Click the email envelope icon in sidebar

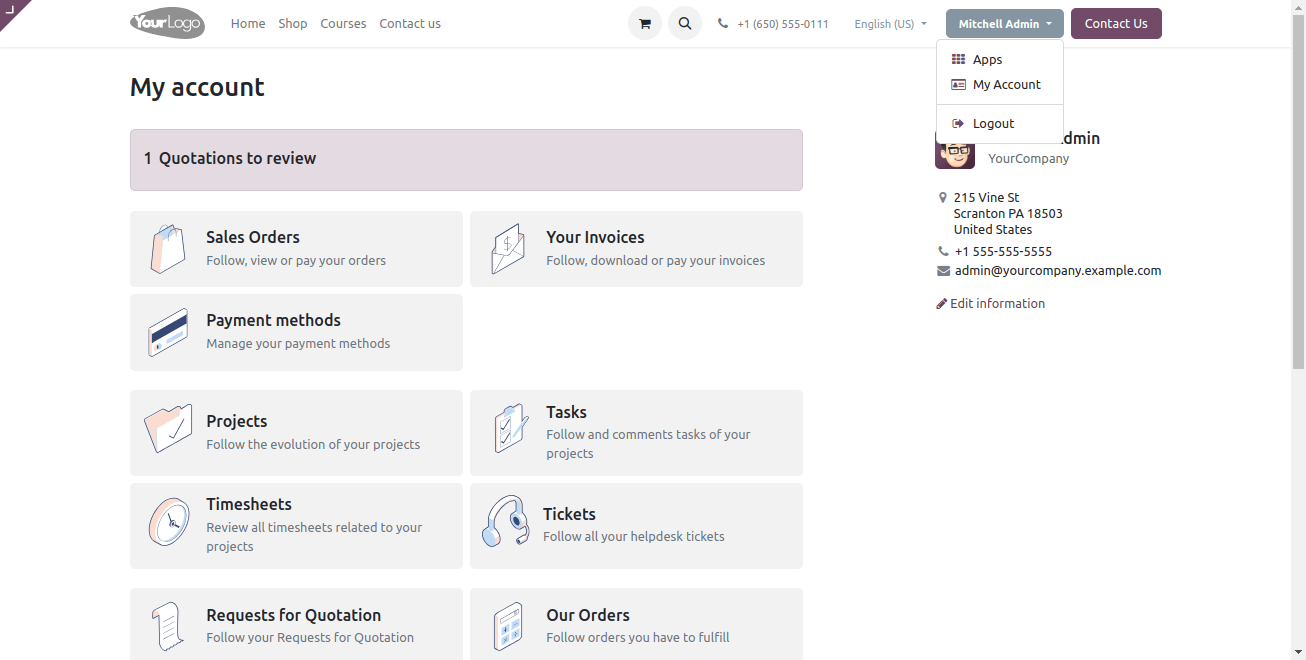[x=943, y=271]
